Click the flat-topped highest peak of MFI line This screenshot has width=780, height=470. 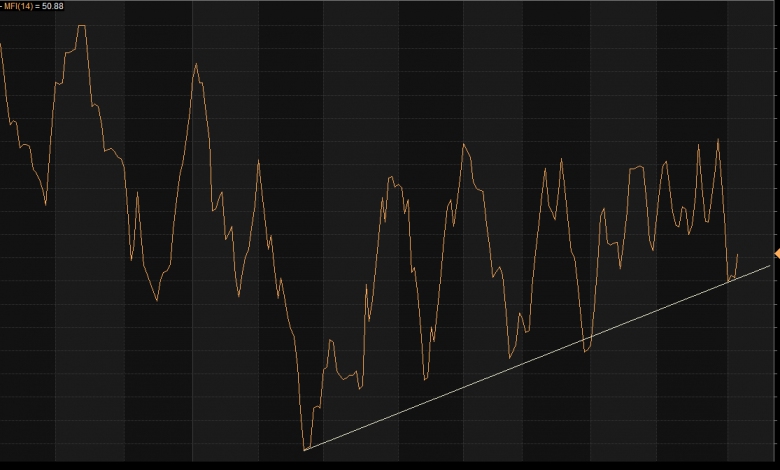pyautogui.click(x=81, y=26)
